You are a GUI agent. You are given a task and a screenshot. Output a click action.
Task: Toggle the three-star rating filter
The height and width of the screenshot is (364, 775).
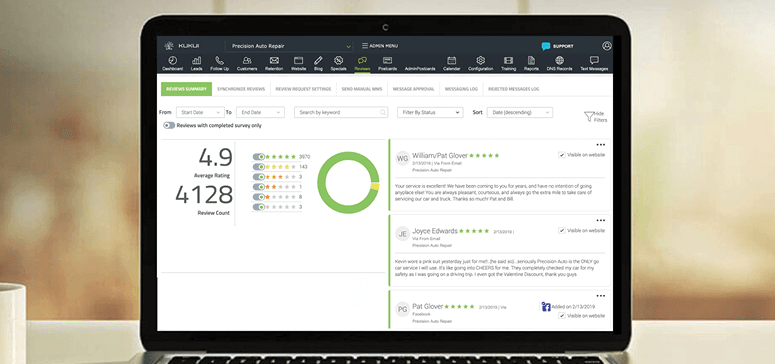tap(258, 177)
